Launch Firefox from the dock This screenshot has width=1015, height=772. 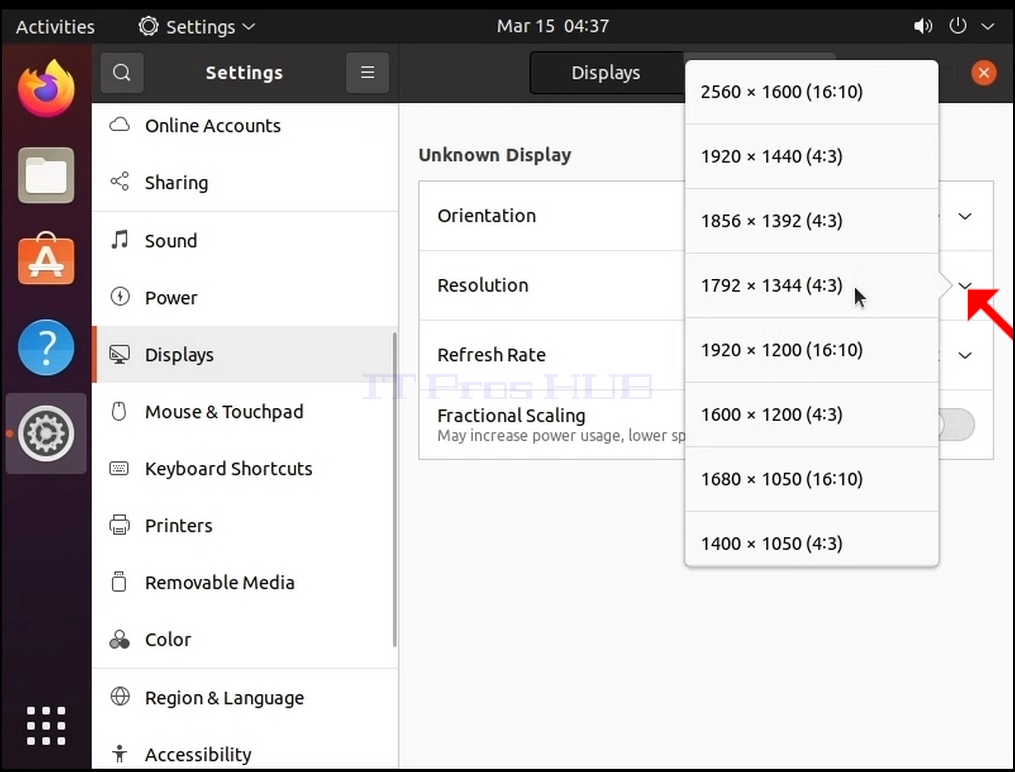[x=46, y=89]
